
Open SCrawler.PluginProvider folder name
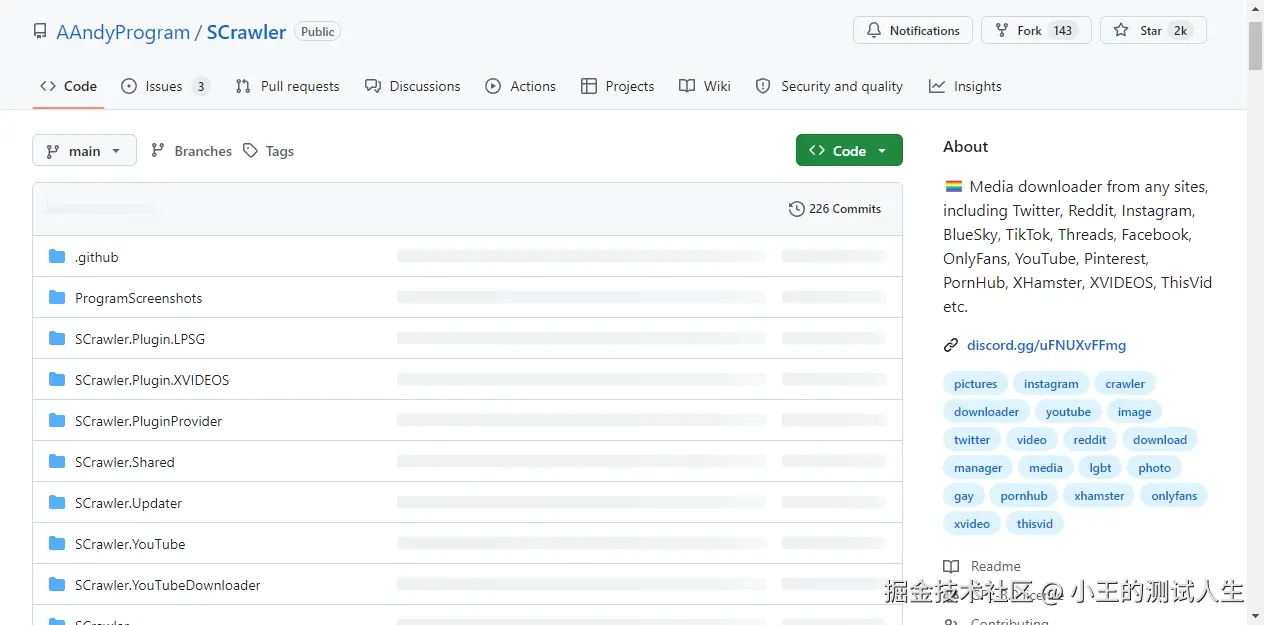click(x=149, y=421)
